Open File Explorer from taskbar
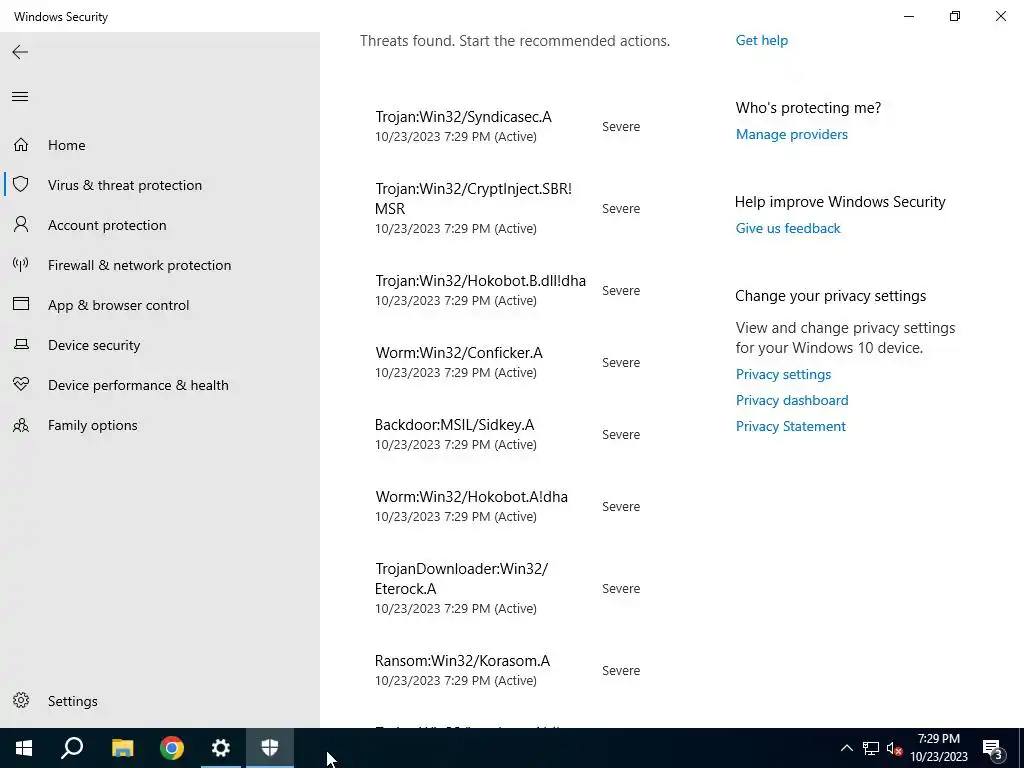This screenshot has width=1024, height=768. 122,748
